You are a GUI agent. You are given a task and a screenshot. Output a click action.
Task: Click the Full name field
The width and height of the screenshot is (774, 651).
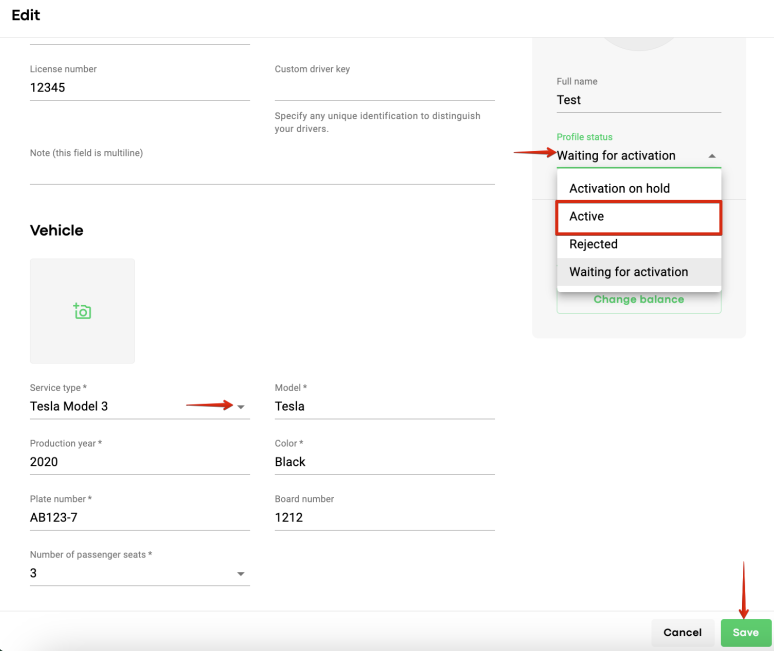638,100
